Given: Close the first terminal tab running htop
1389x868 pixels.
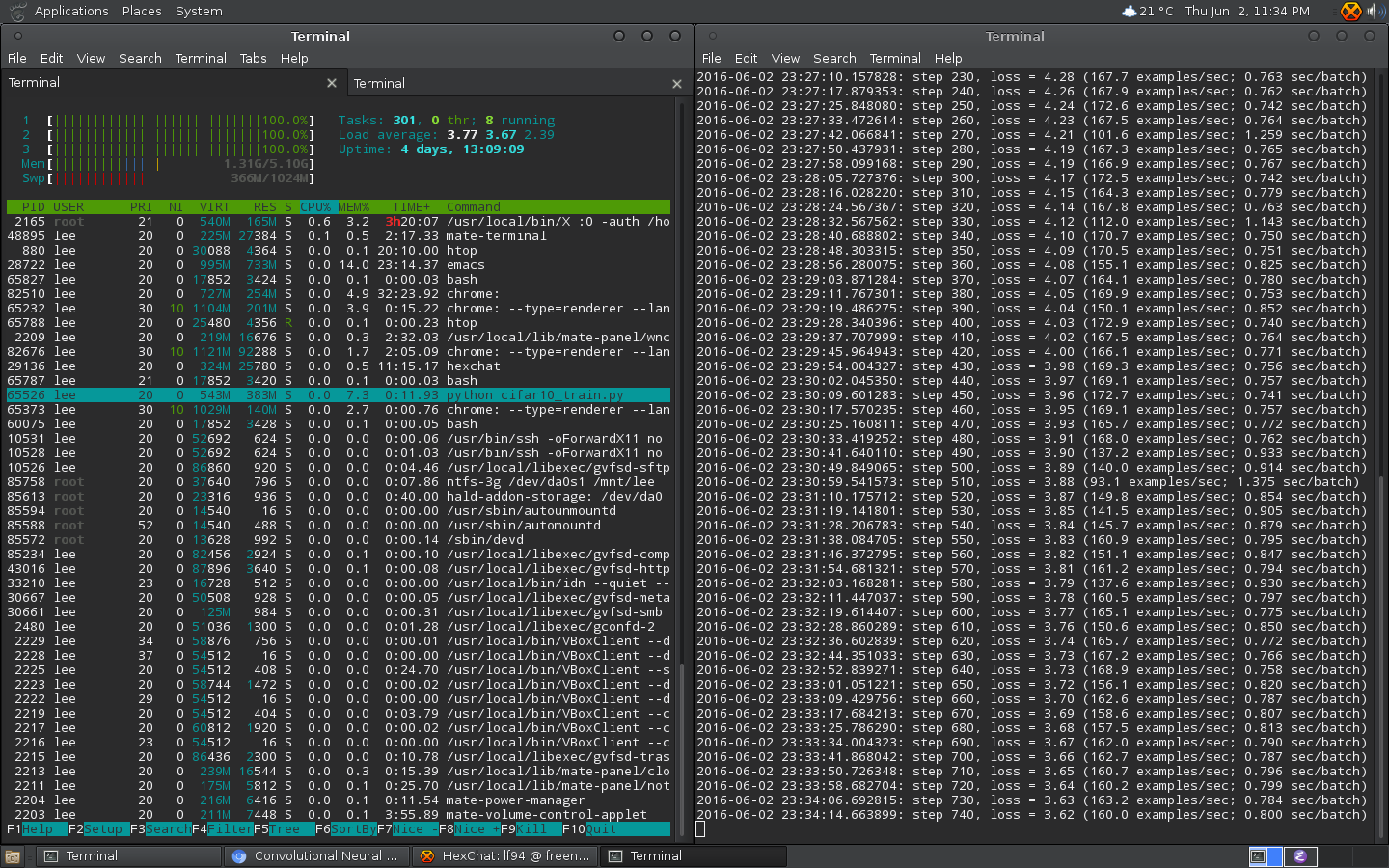Looking at the screenshot, I should 332,84.
